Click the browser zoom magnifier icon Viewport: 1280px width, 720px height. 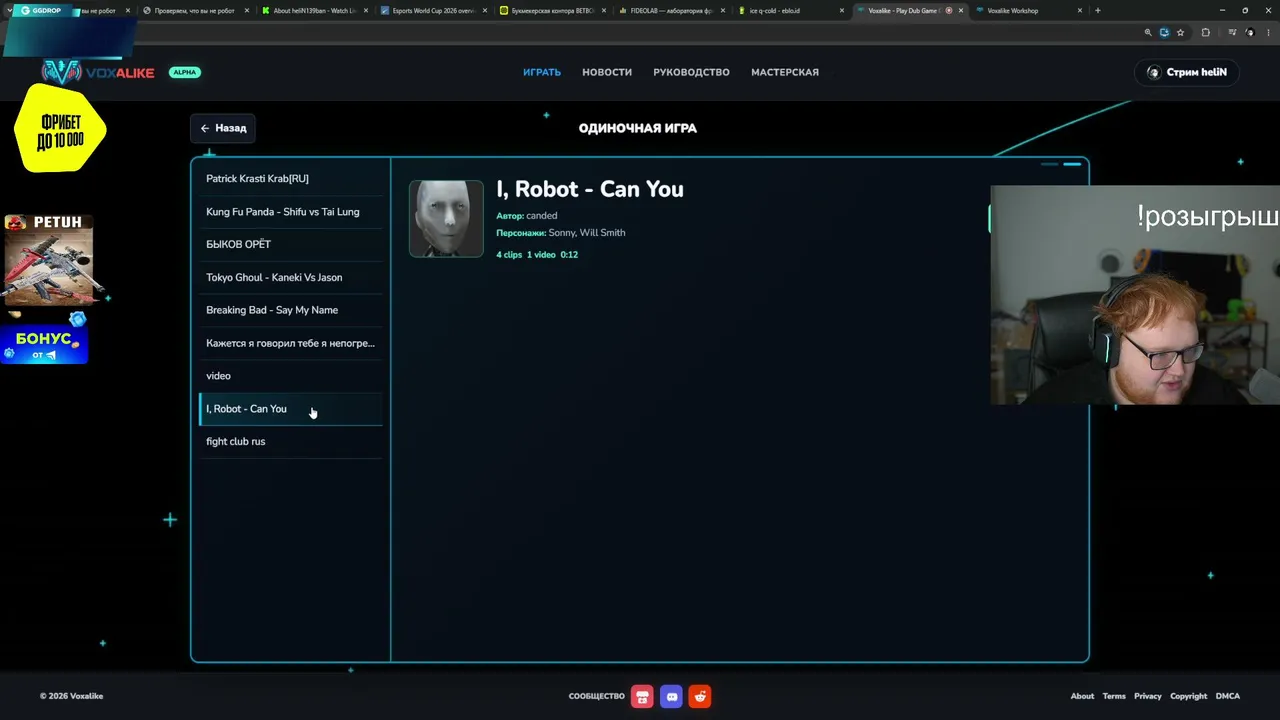pos(1148,32)
